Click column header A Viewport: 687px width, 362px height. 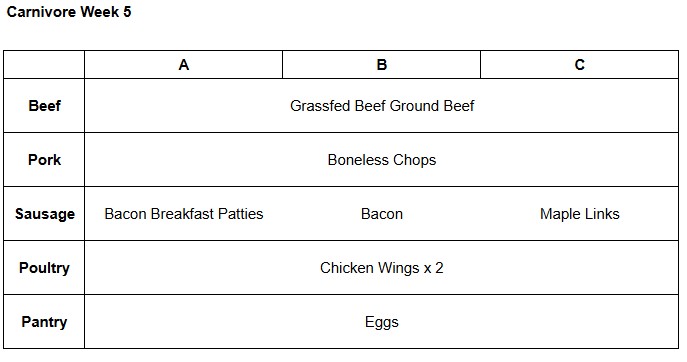tap(184, 65)
